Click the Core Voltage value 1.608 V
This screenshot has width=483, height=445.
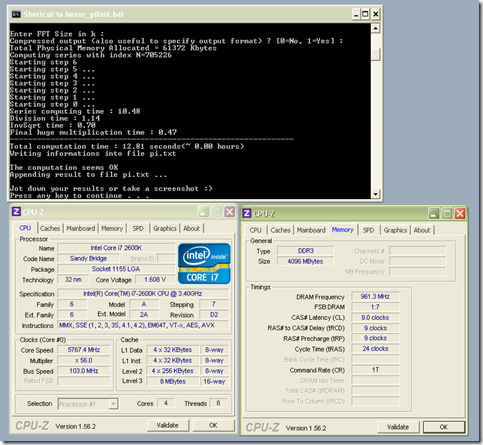[155, 279]
